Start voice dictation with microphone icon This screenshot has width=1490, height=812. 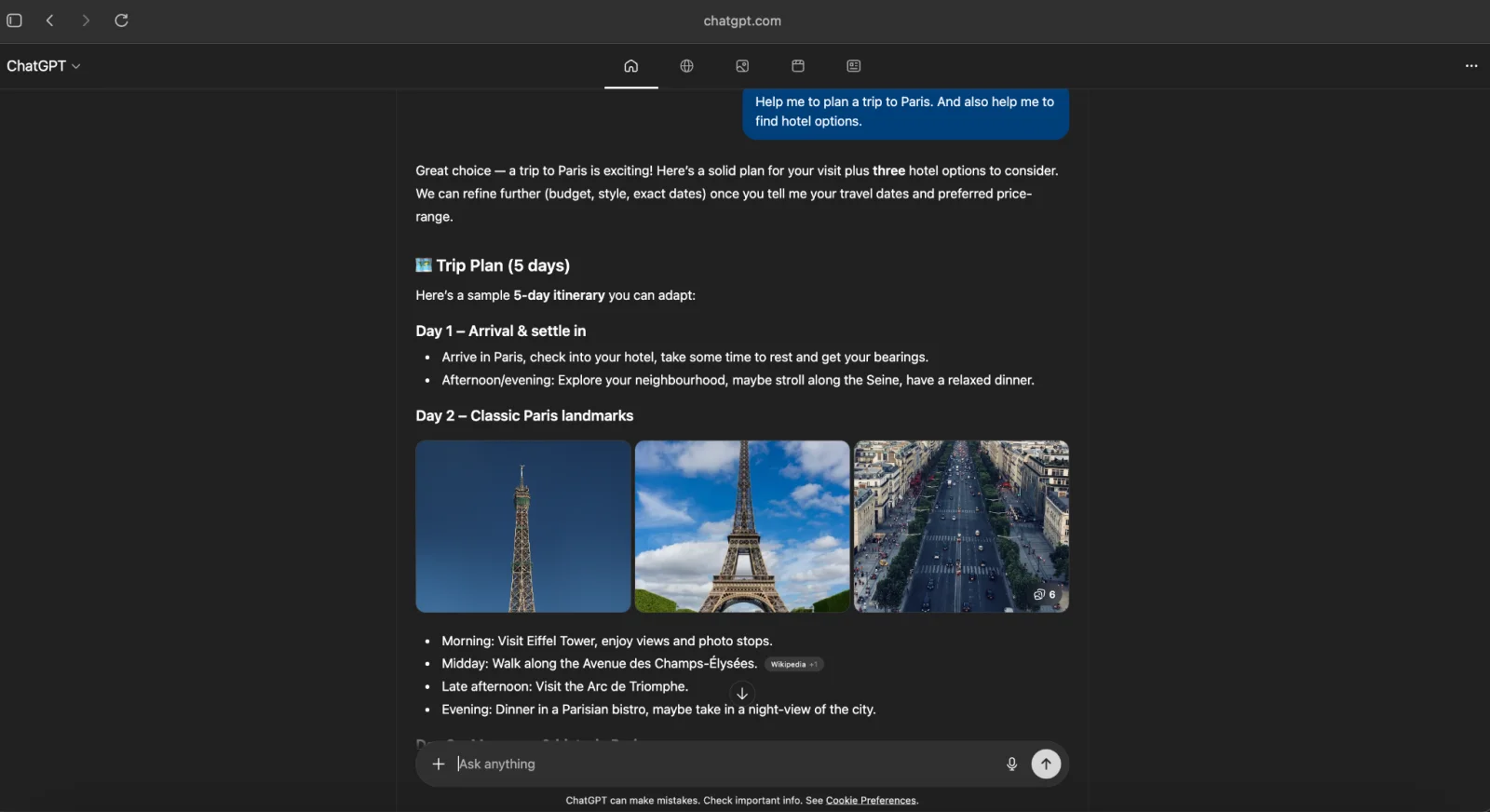[x=1011, y=764]
